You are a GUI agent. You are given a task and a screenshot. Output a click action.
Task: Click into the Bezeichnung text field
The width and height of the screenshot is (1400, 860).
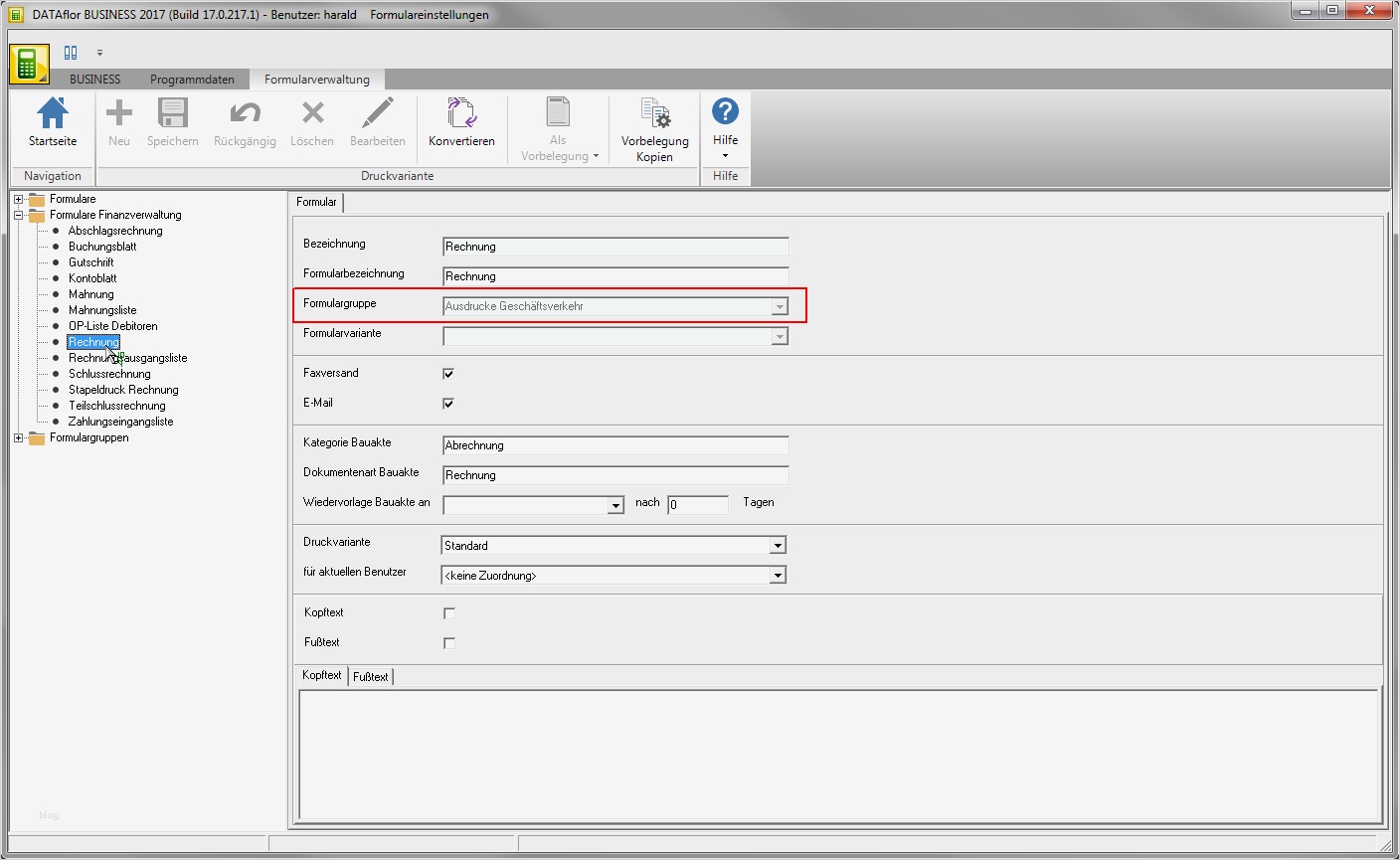[615, 247]
